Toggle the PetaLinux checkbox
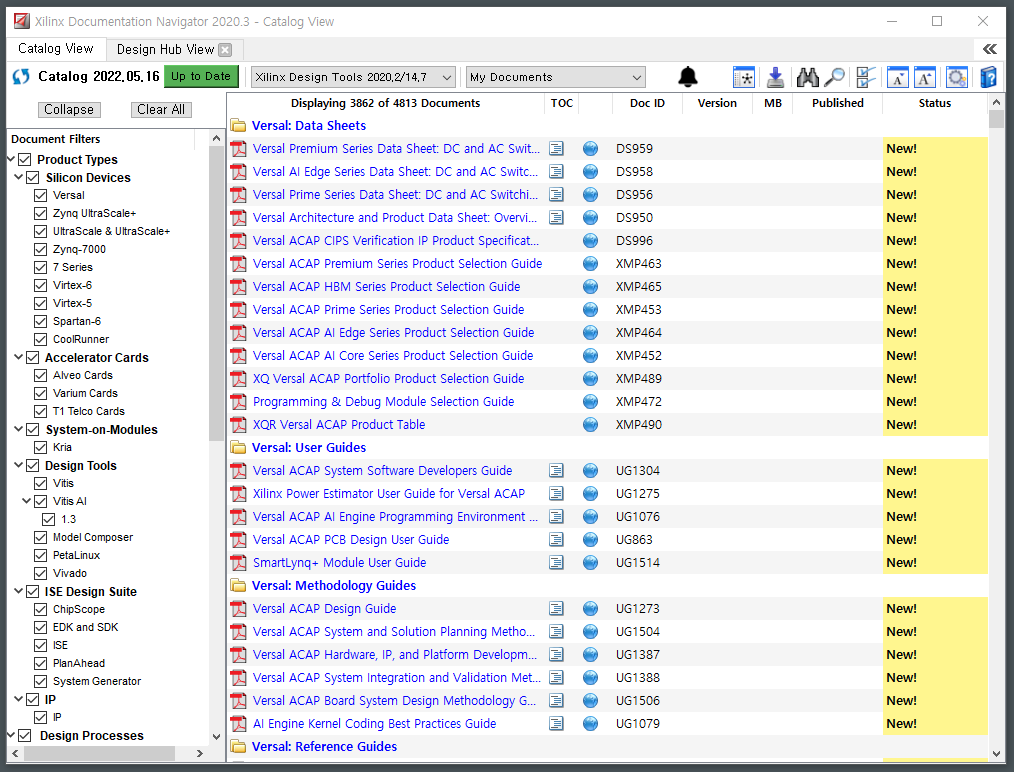 coord(41,555)
